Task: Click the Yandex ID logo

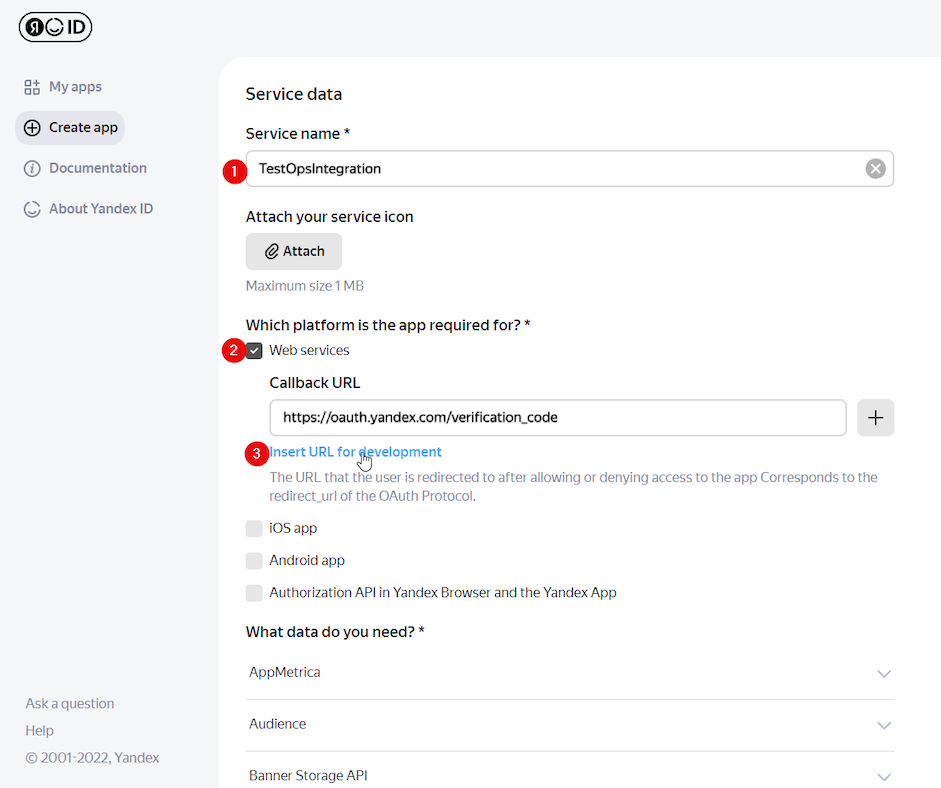Action: click(x=55, y=27)
